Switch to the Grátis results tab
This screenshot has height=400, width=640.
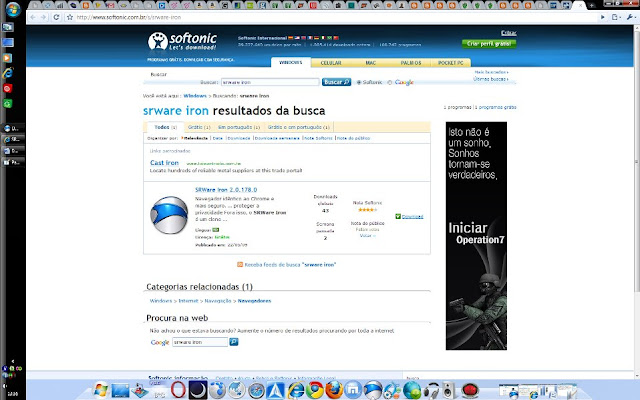[199, 127]
